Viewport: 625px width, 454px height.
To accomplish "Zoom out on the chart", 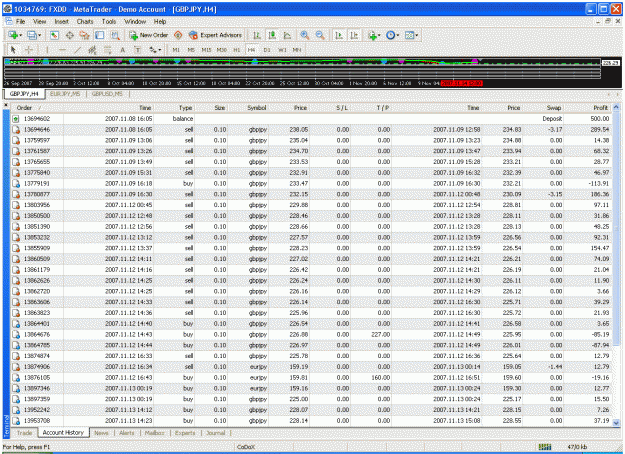I will 320,35.
